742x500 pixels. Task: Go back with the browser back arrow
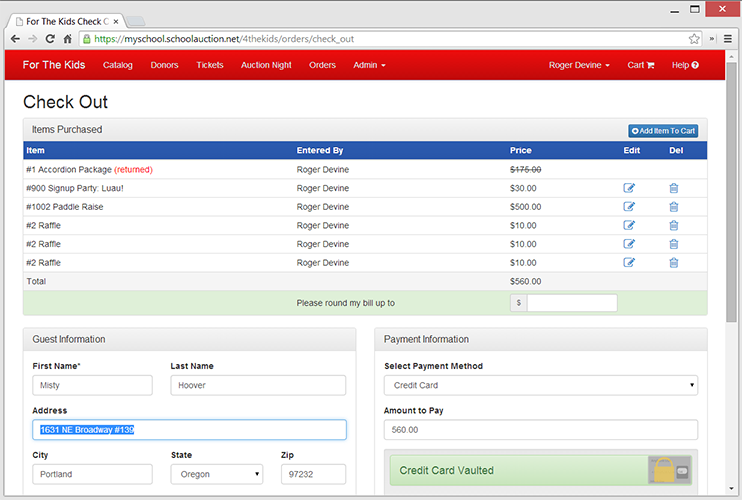[15, 39]
